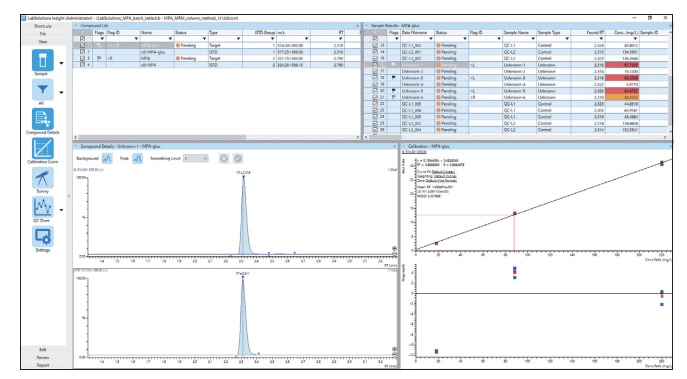The width and height of the screenshot is (687, 379).
Task: Open the Edit sidebar section
Action: point(42,350)
